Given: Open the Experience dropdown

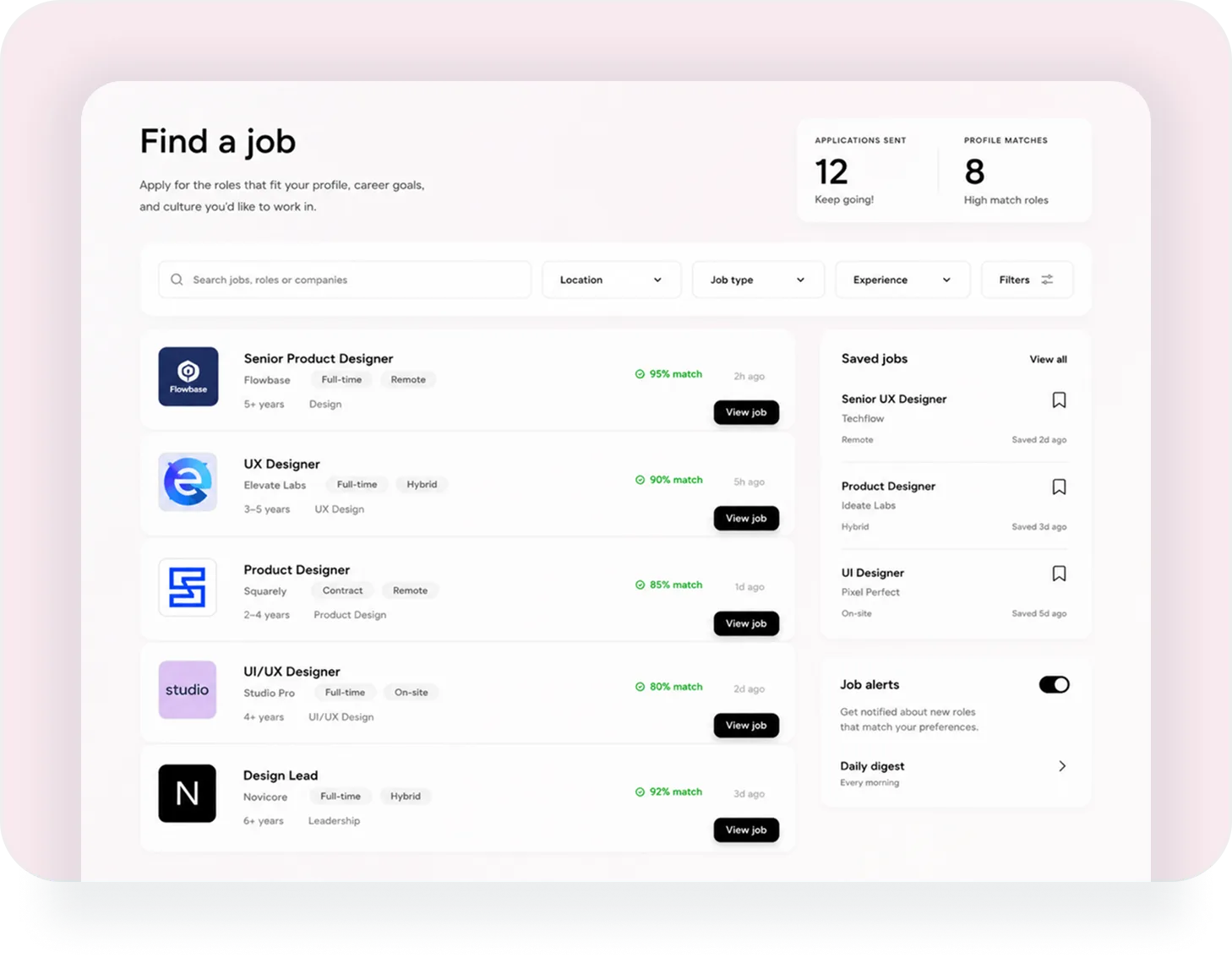Looking at the screenshot, I should (x=902, y=280).
